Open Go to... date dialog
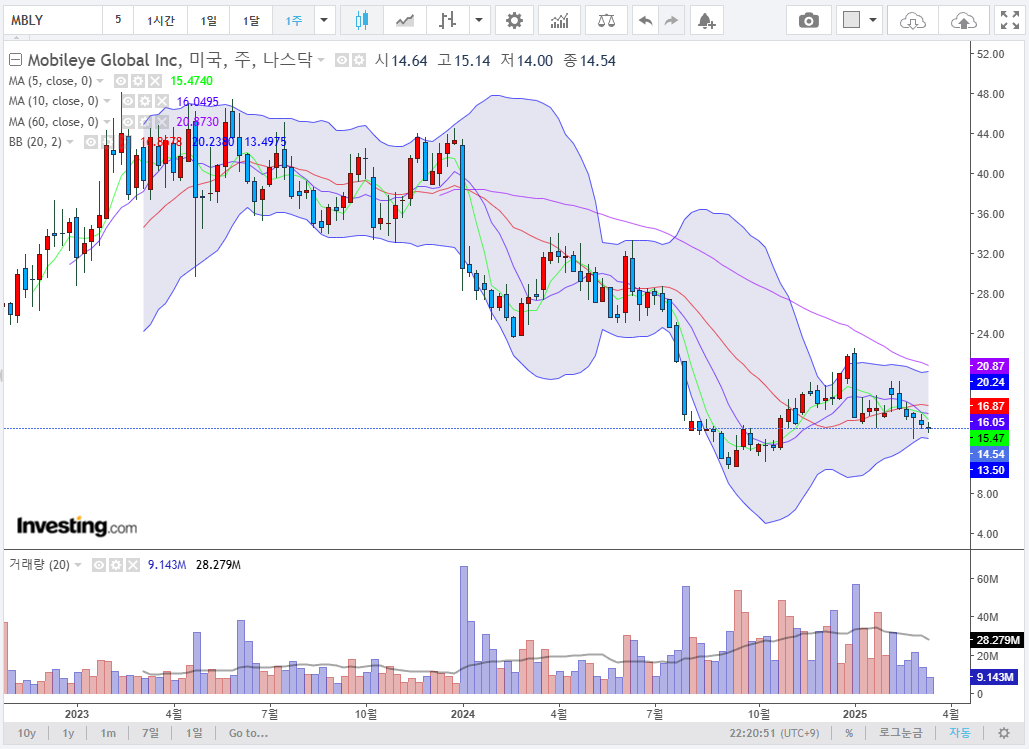This screenshot has height=749, width=1029. pos(248,733)
